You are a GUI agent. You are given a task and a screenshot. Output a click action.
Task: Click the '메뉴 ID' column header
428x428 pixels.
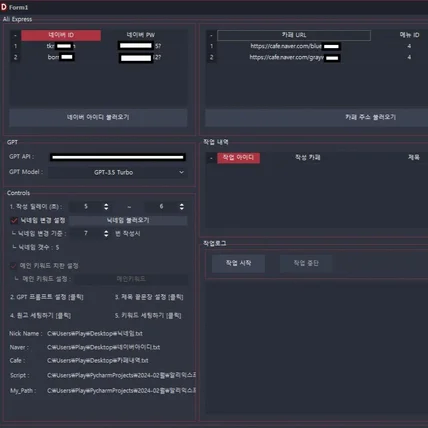(x=409, y=35)
